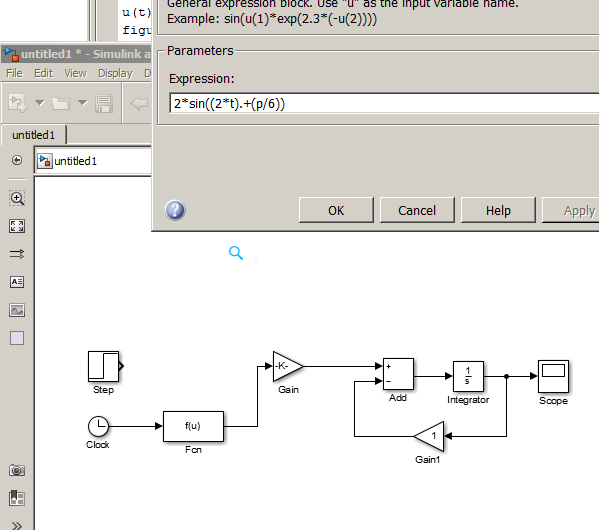Image resolution: width=599 pixels, height=530 pixels.
Task: Open the Display menu
Action: (x=115, y=73)
